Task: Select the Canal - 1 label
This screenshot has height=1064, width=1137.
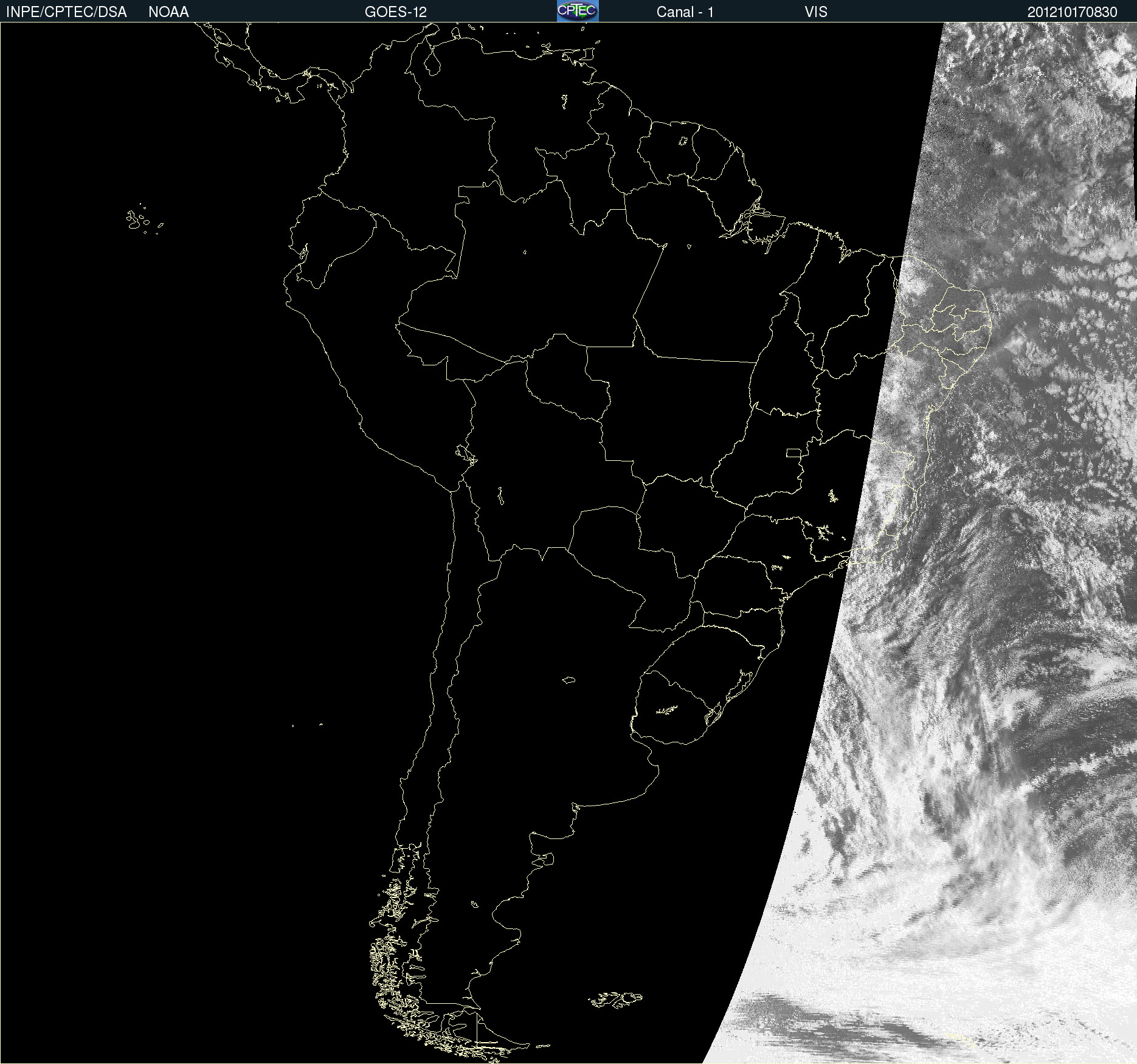Action: [685, 12]
